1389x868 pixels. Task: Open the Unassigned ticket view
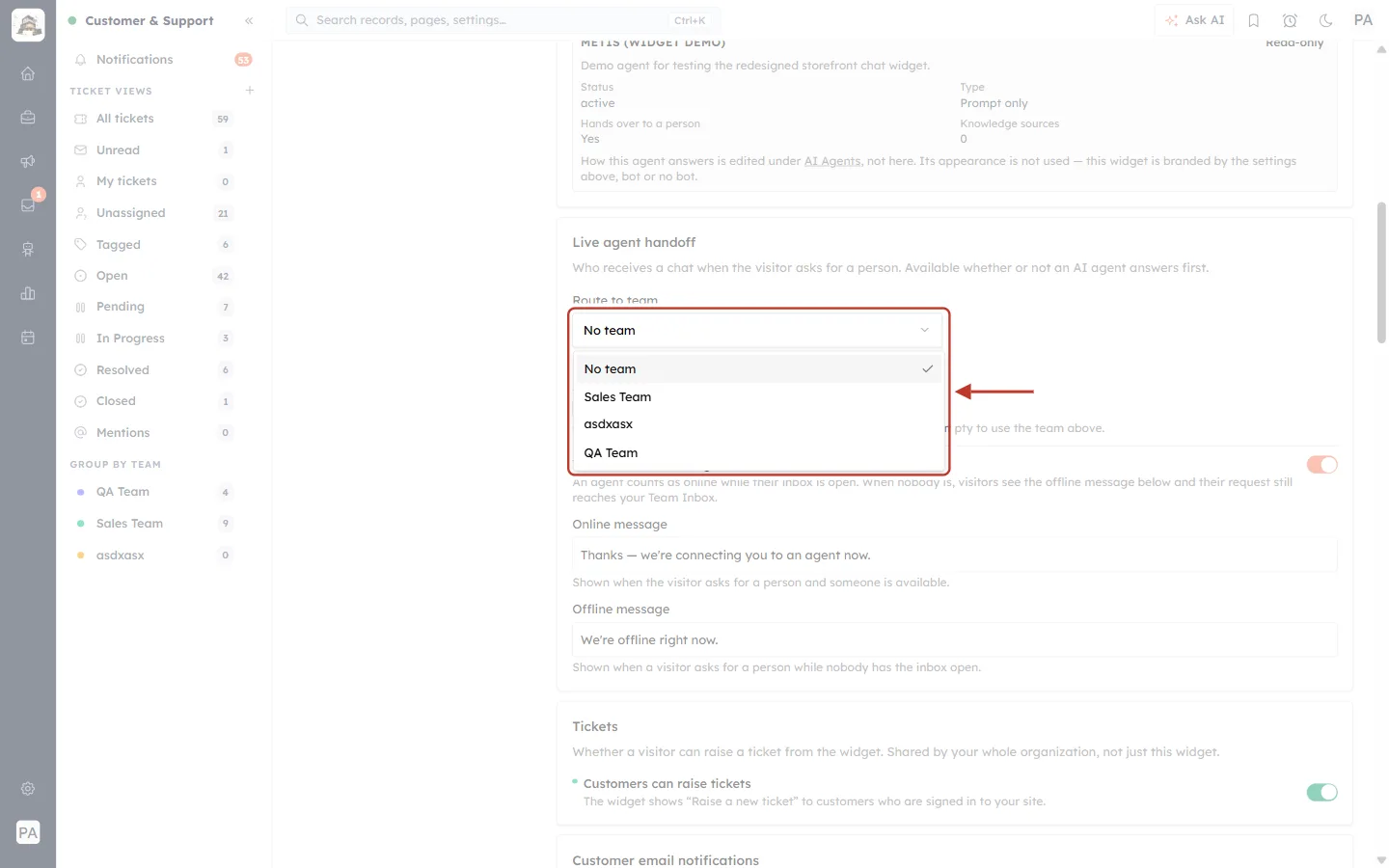pyautogui.click(x=154, y=213)
